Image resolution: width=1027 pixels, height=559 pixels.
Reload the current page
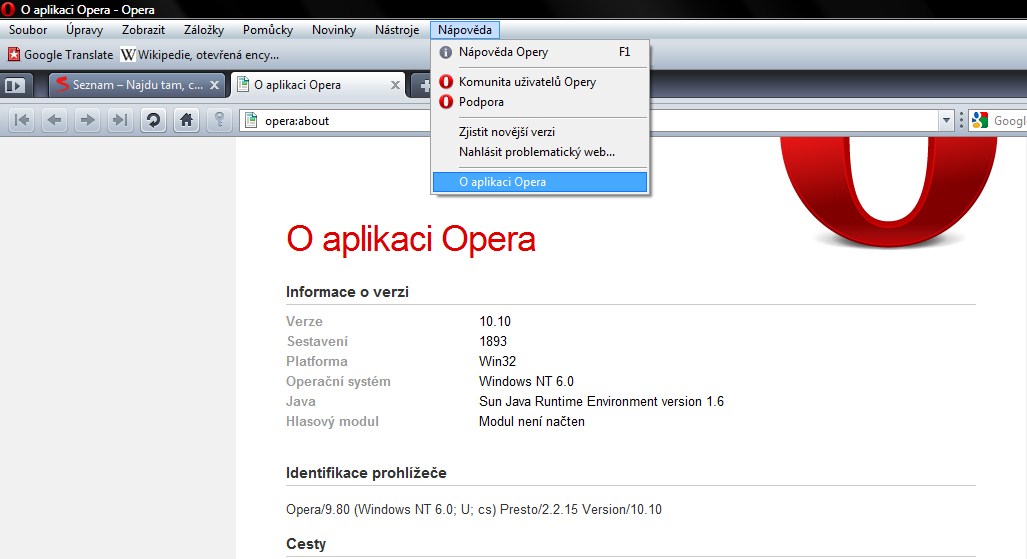point(153,120)
